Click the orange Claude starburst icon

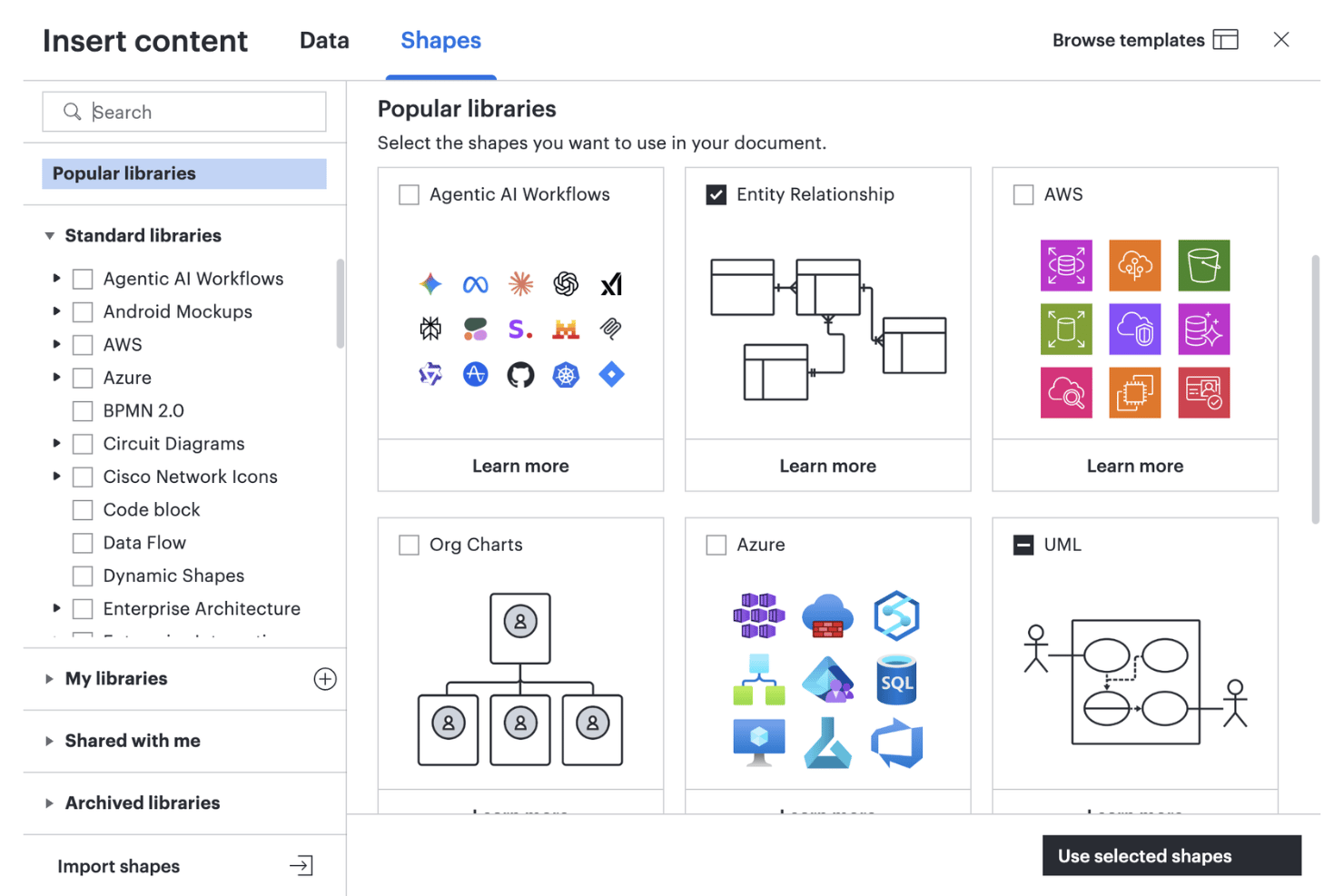520,284
